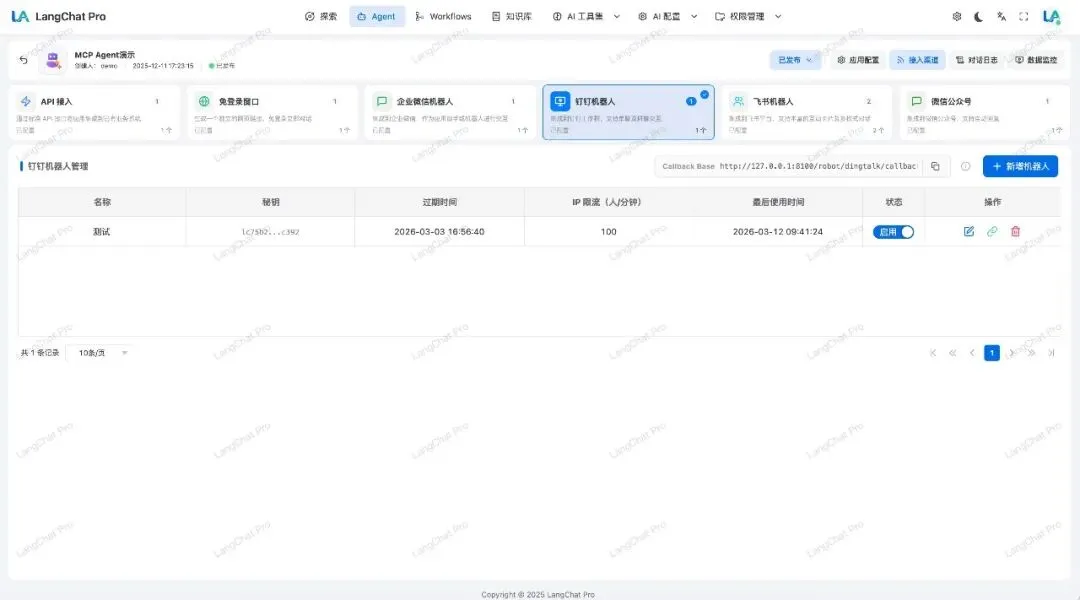This screenshot has height=600, width=1080.
Task: Open the 对话日志 tab
Action: tap(977, 60)
